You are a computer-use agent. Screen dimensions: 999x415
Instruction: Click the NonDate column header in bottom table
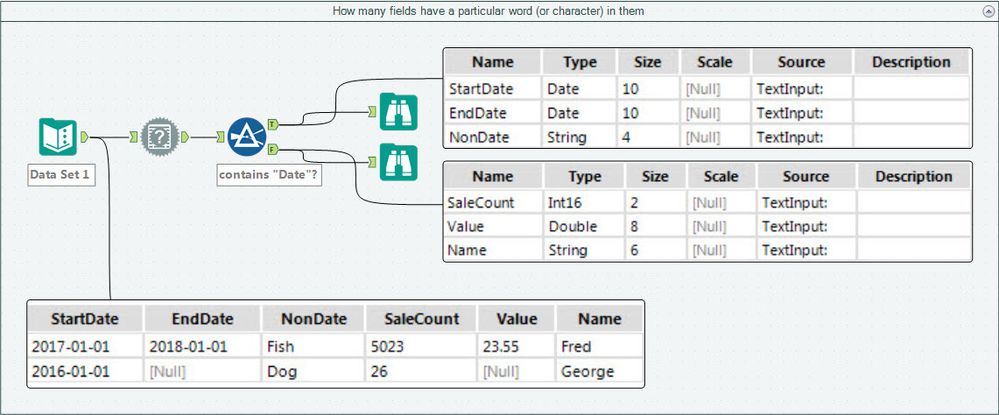click(x=313, y=319)
